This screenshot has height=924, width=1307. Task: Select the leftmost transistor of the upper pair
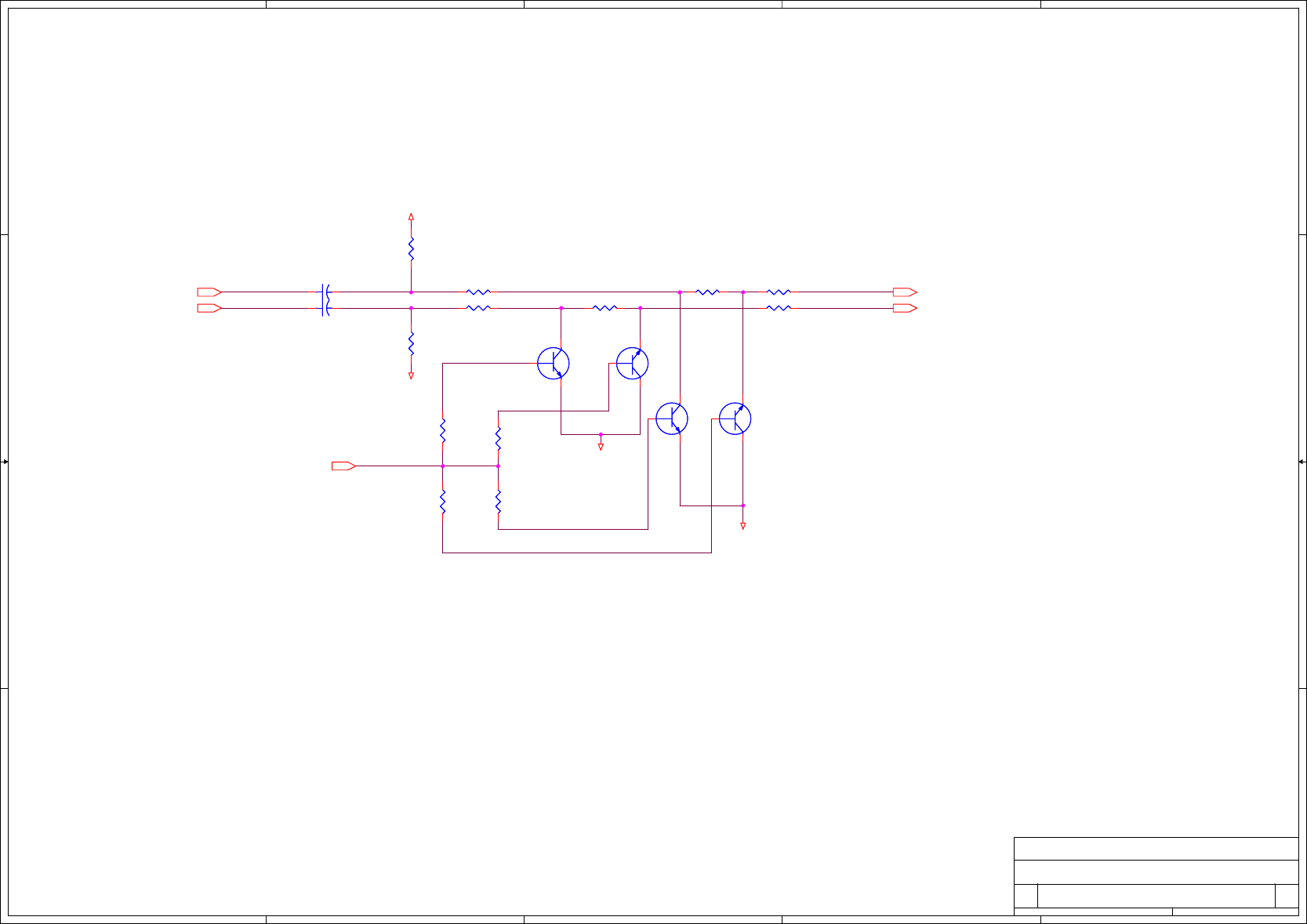point(554,364)
